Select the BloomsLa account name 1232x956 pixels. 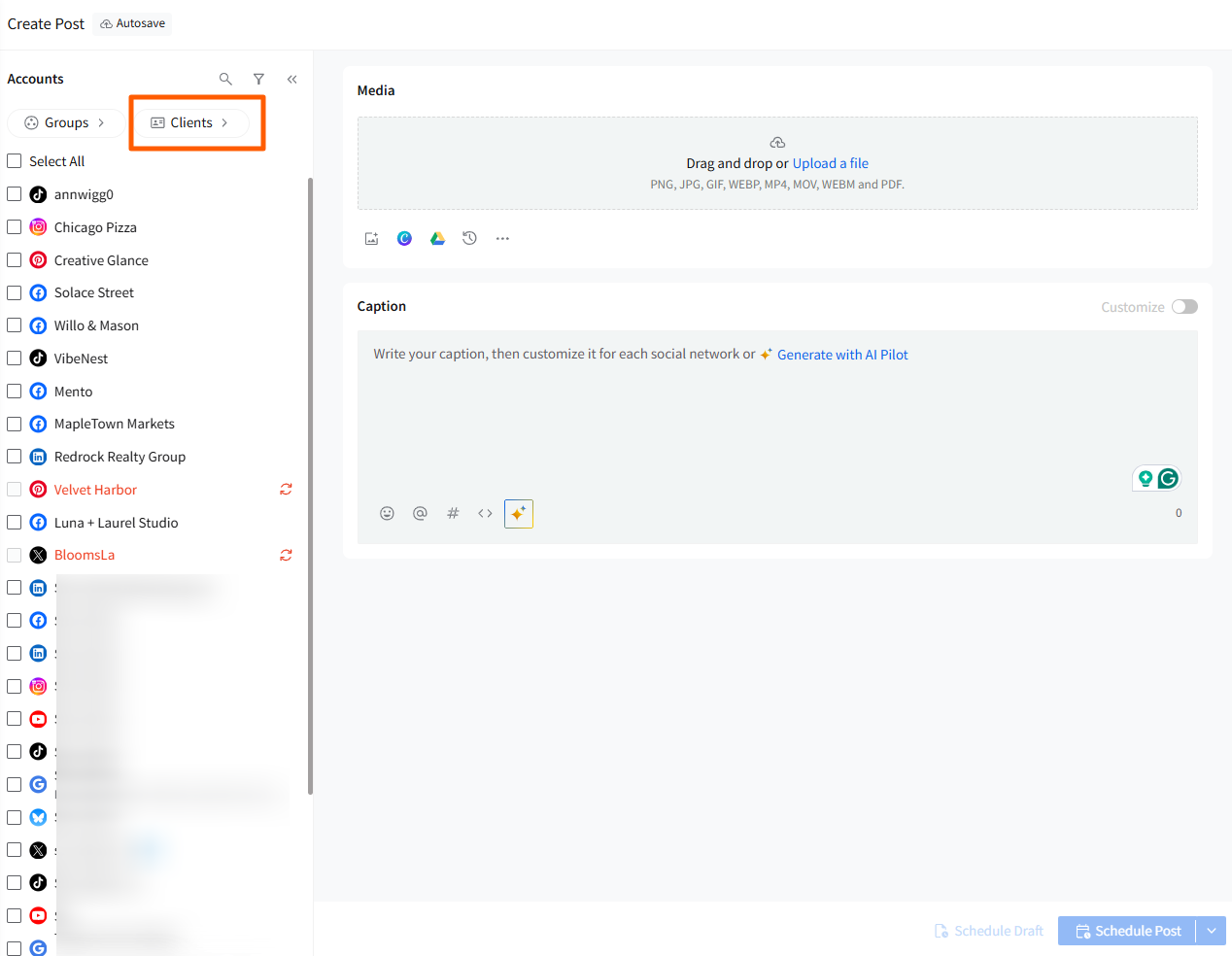pyautogui.click(x=85, y=555)
